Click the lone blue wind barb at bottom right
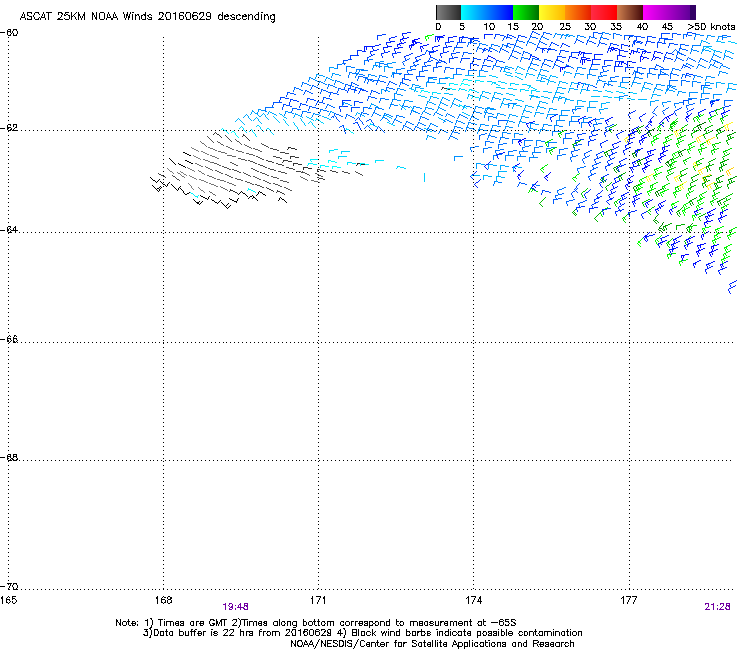The height and width of the screenshot is (650, 740). click(x=732, y=287)
